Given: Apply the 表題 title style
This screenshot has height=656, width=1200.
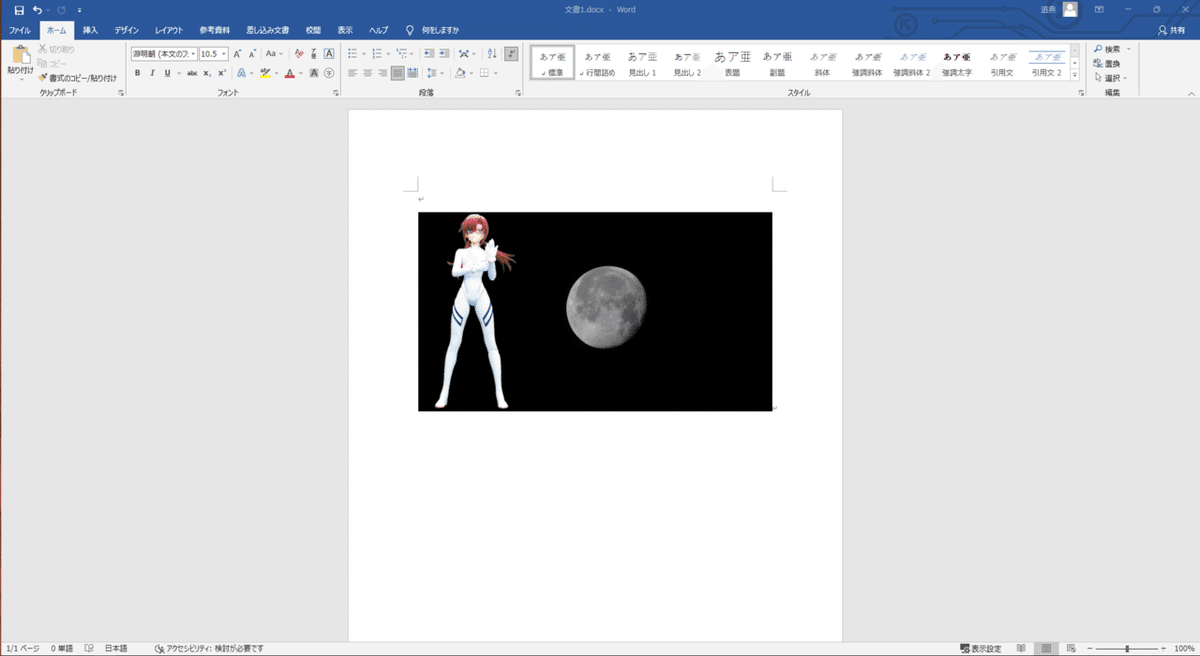Looking at the screenshot, I should click(x=732, y=64).
